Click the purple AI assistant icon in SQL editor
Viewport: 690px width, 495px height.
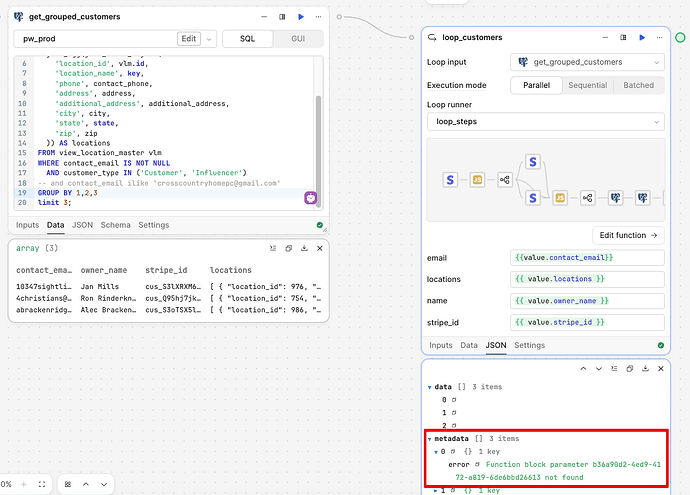coord(311,198)
